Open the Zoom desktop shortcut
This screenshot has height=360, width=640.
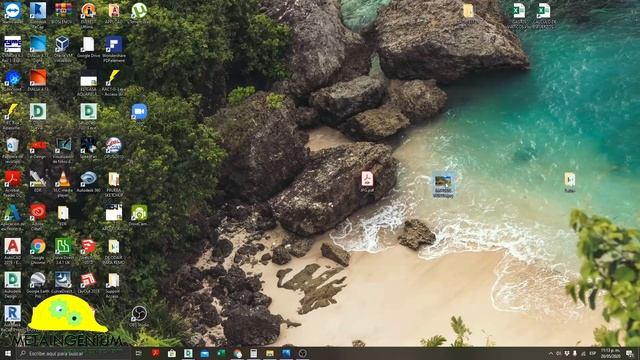pos(139,111)
